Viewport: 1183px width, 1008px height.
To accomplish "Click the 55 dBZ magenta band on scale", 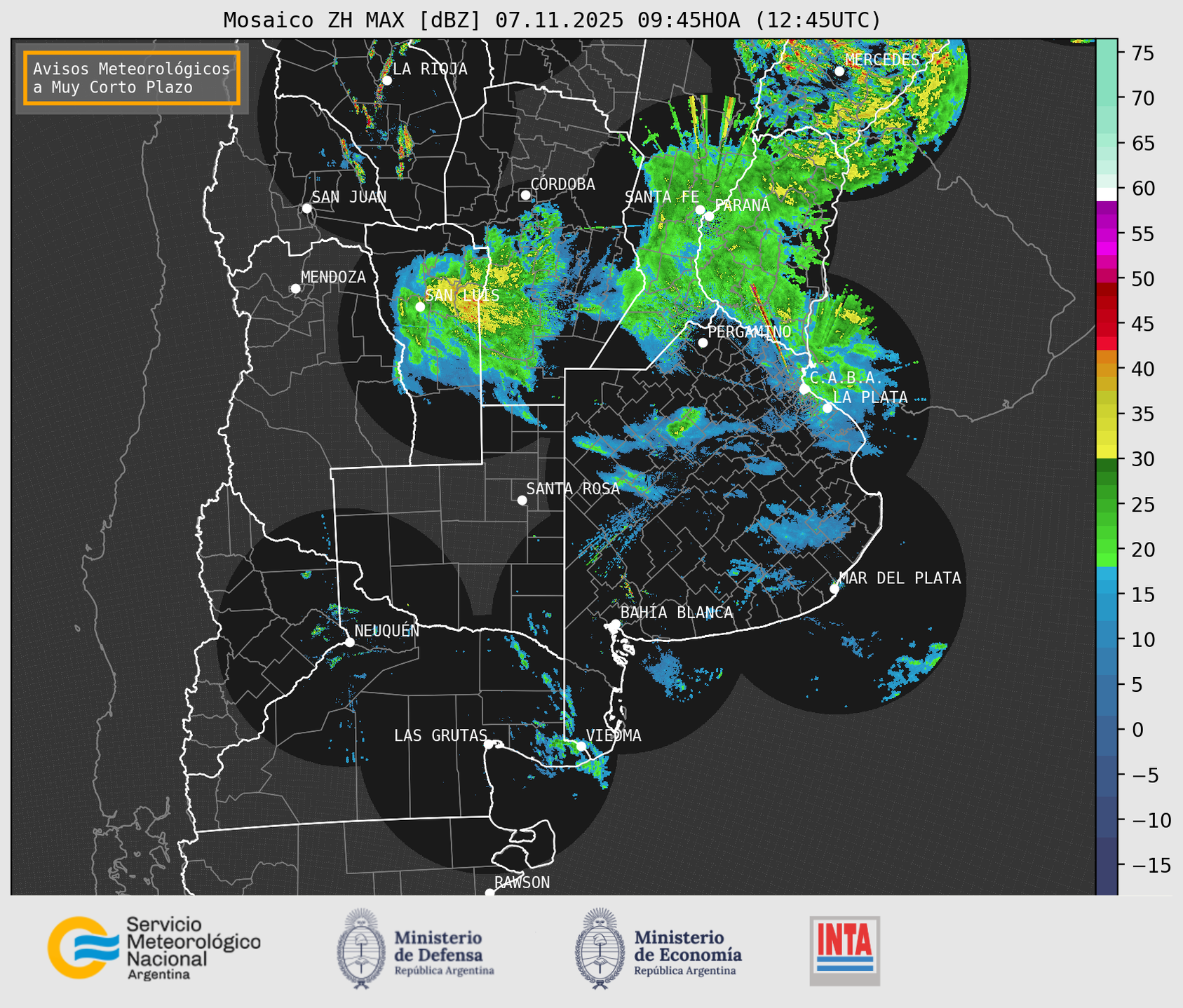I will 1107,233.
